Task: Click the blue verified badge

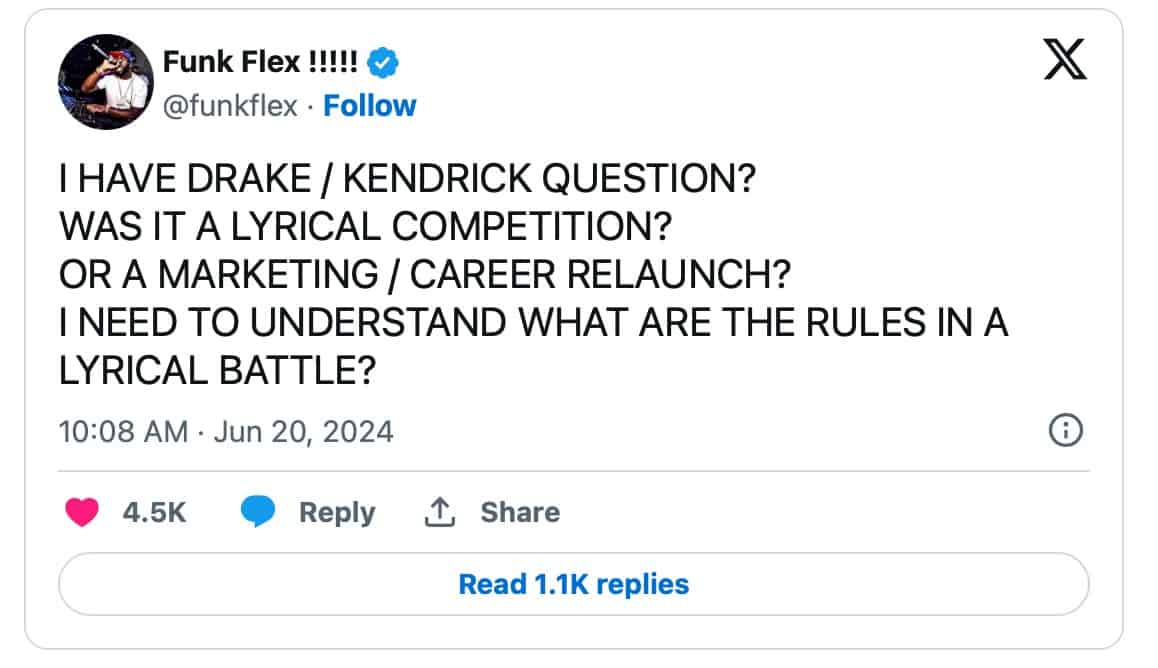Action: (383, 63)
